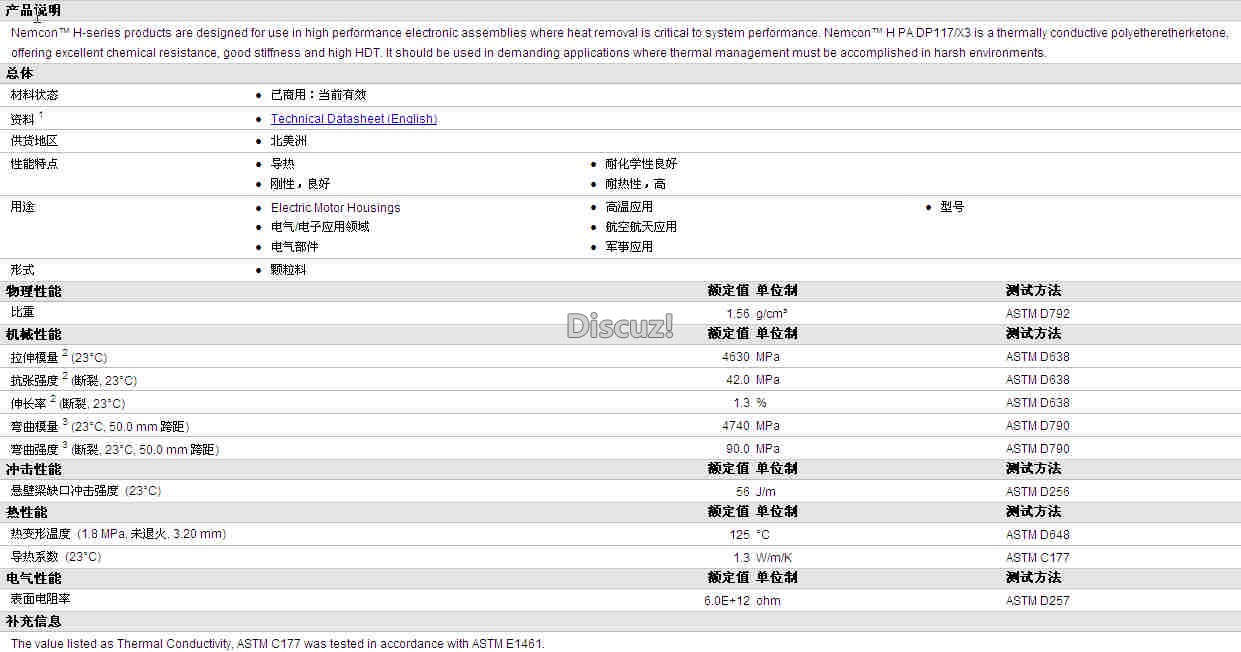This screenshot has width=1241, height=652.
Task: Select the 耐化学性良好 feature entry
Action: point(641,164)
